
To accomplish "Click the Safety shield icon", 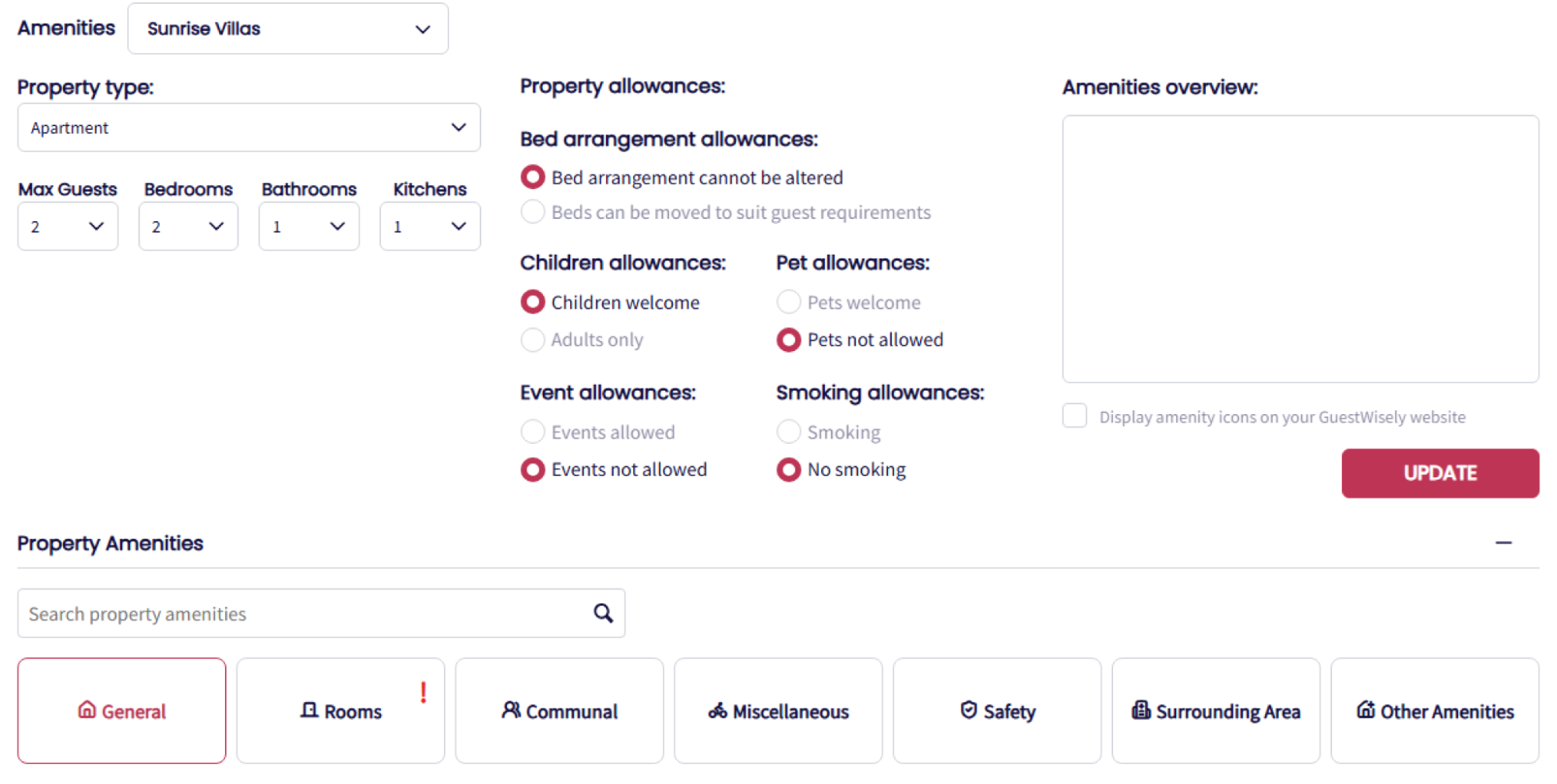I will coord(968,710).
